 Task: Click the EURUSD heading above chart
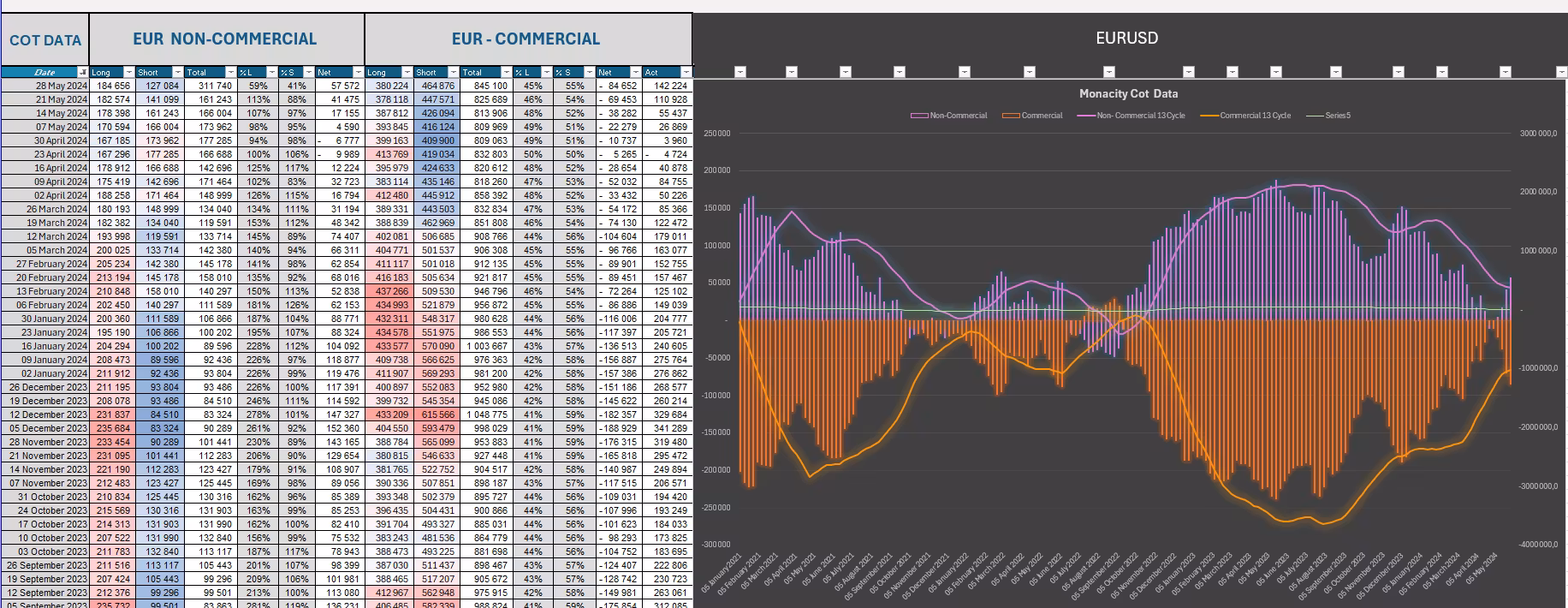click(x=1126, y=39)
